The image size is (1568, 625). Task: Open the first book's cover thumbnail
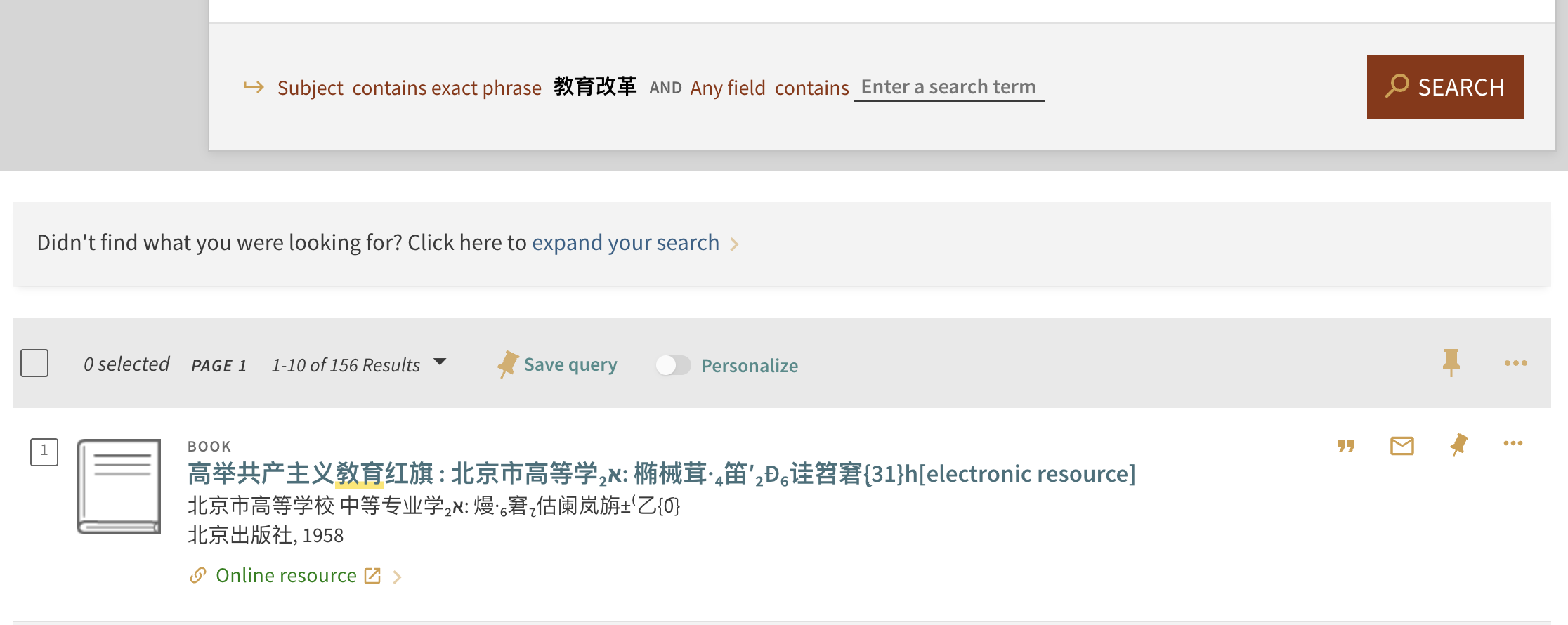[x=119, y=487]
